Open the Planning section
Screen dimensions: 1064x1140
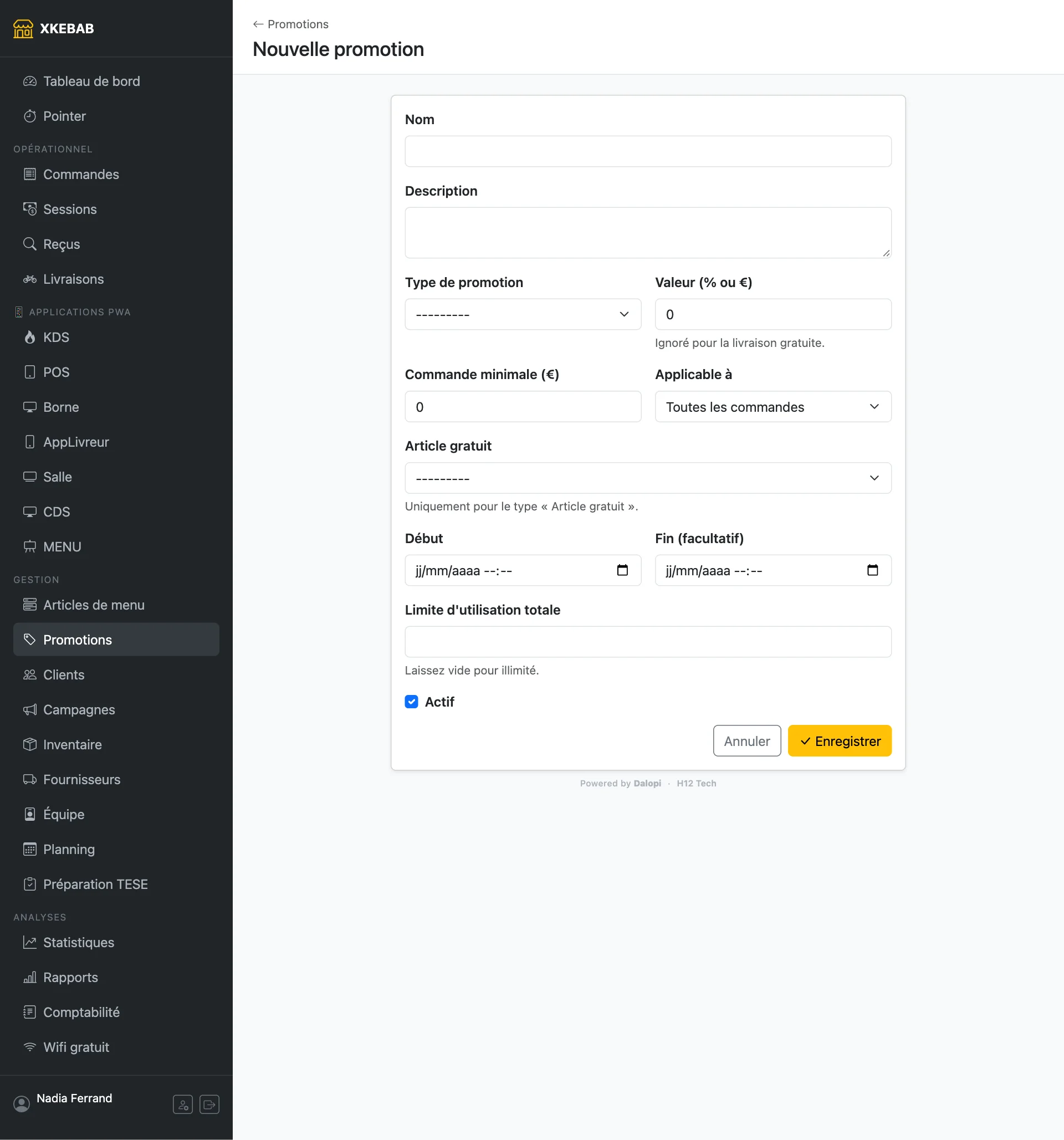[x=116, y=849]
